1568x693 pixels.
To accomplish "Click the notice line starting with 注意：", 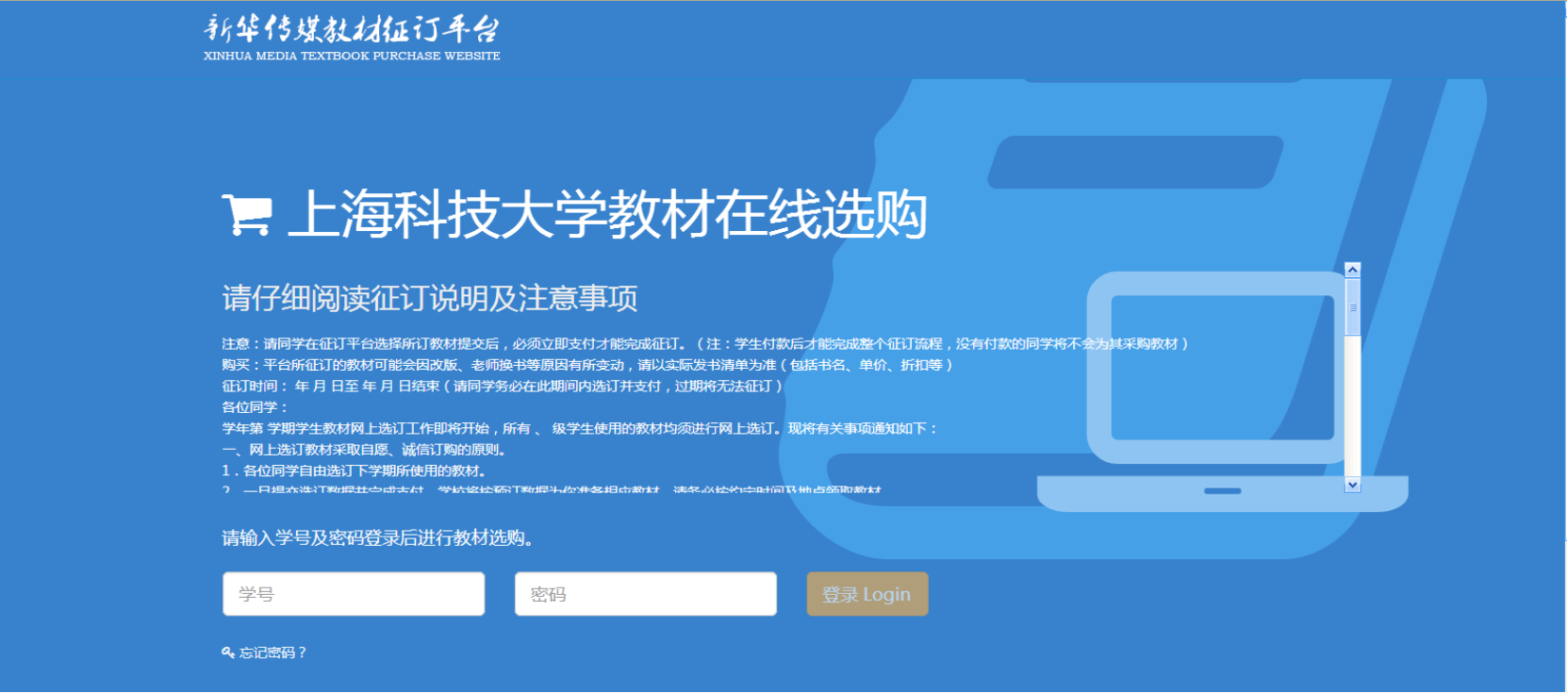I will [704, 344].
